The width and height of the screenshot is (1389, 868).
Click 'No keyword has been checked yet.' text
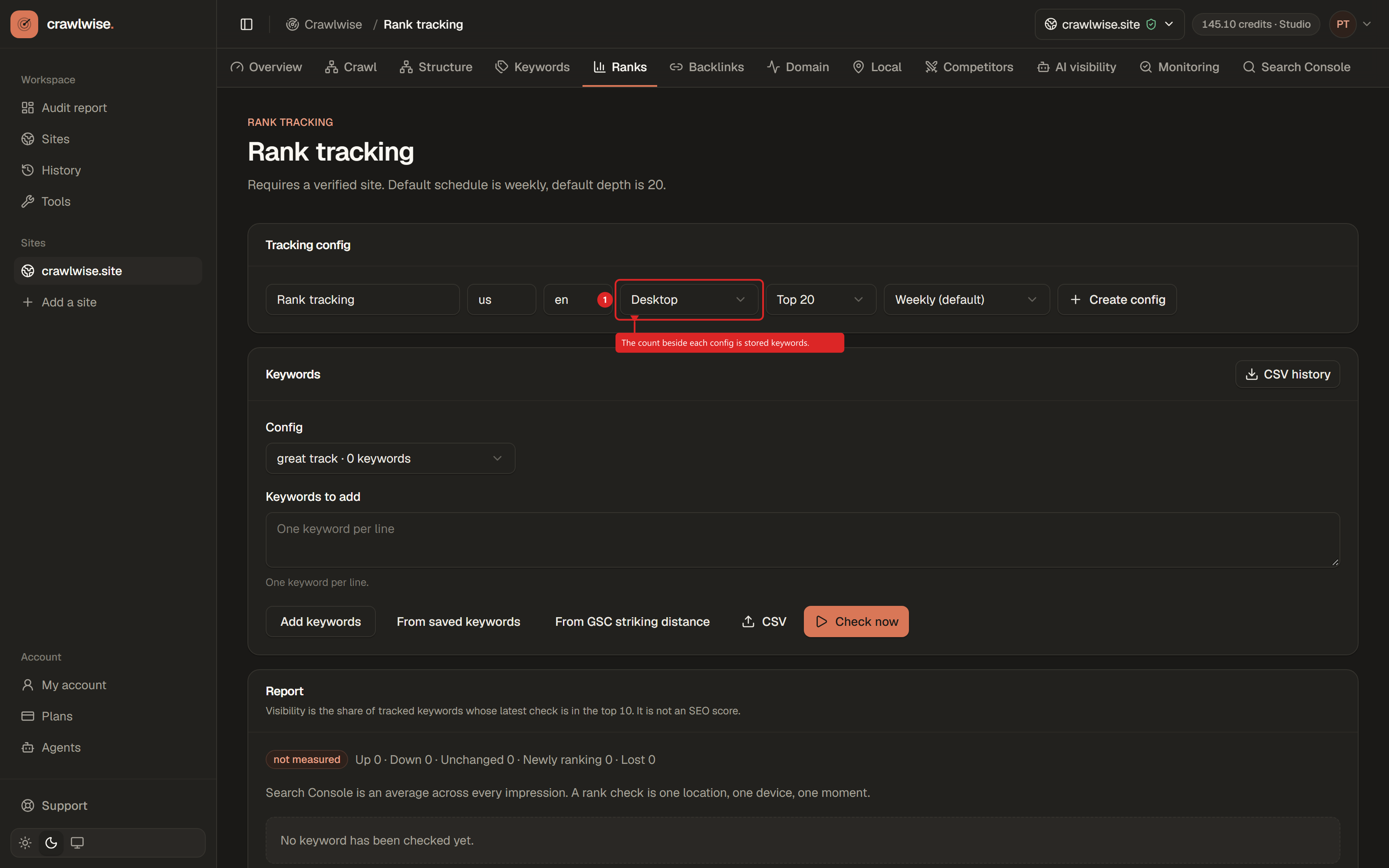(x=377, y=841)
